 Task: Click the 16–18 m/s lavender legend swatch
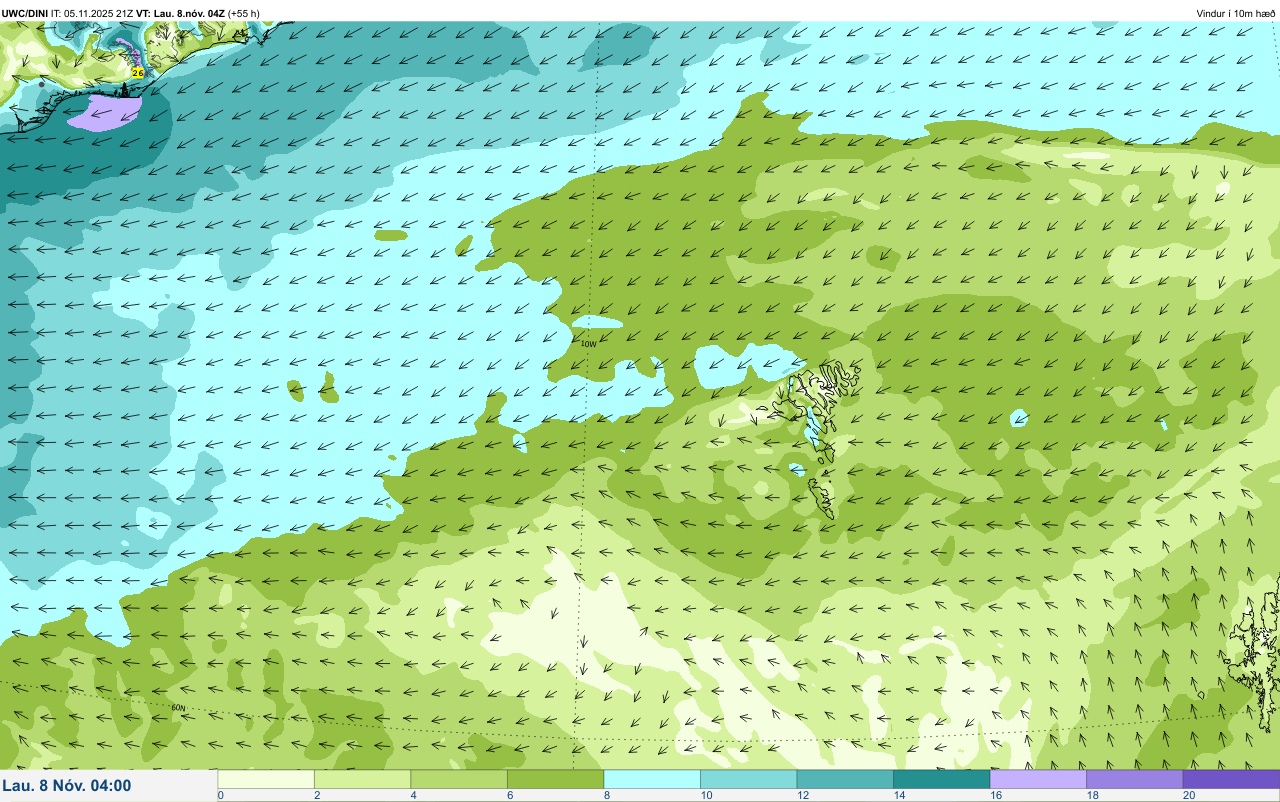[1038, 779]
